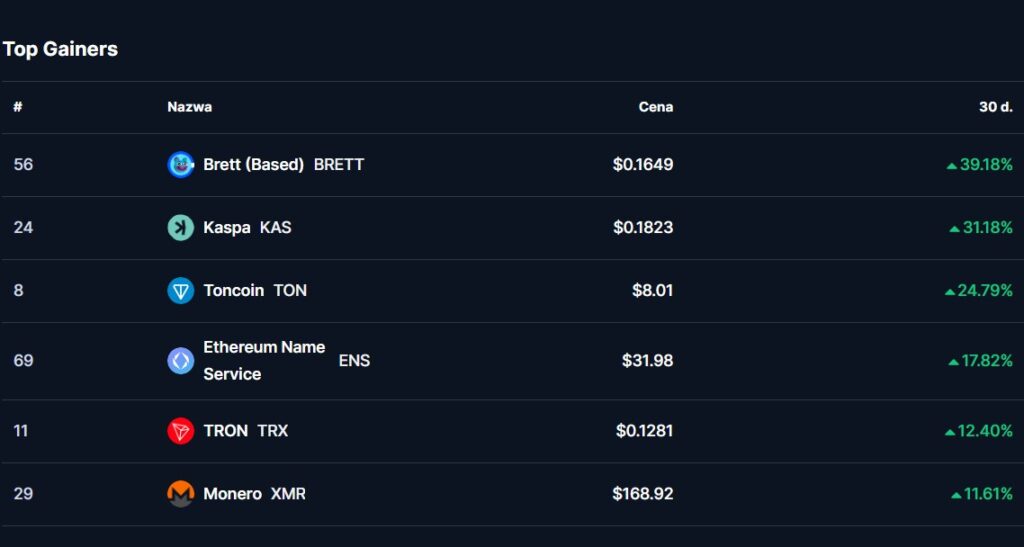Click the Kaspa coin logo
The width and height of the screenshot is (1024, 547).
tap(180, 227)
